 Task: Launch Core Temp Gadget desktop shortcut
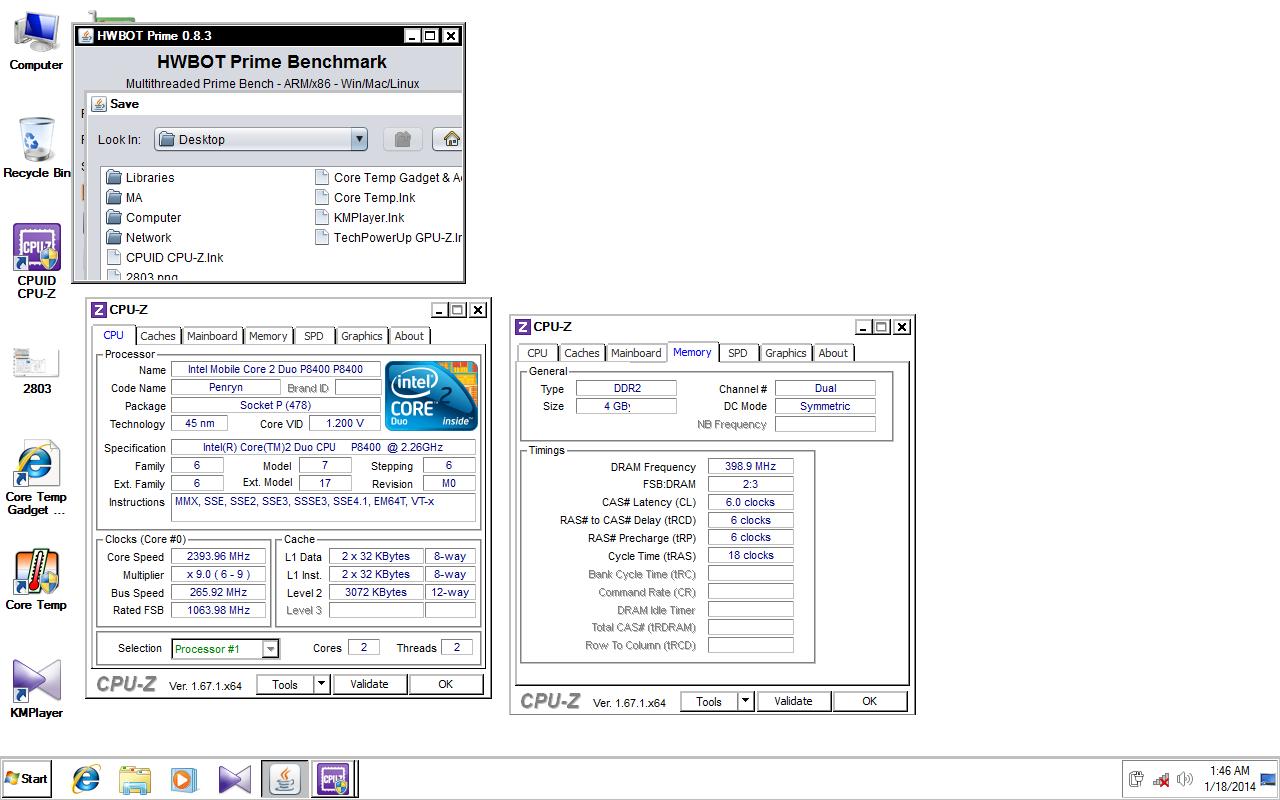click(x=36, y=477)
